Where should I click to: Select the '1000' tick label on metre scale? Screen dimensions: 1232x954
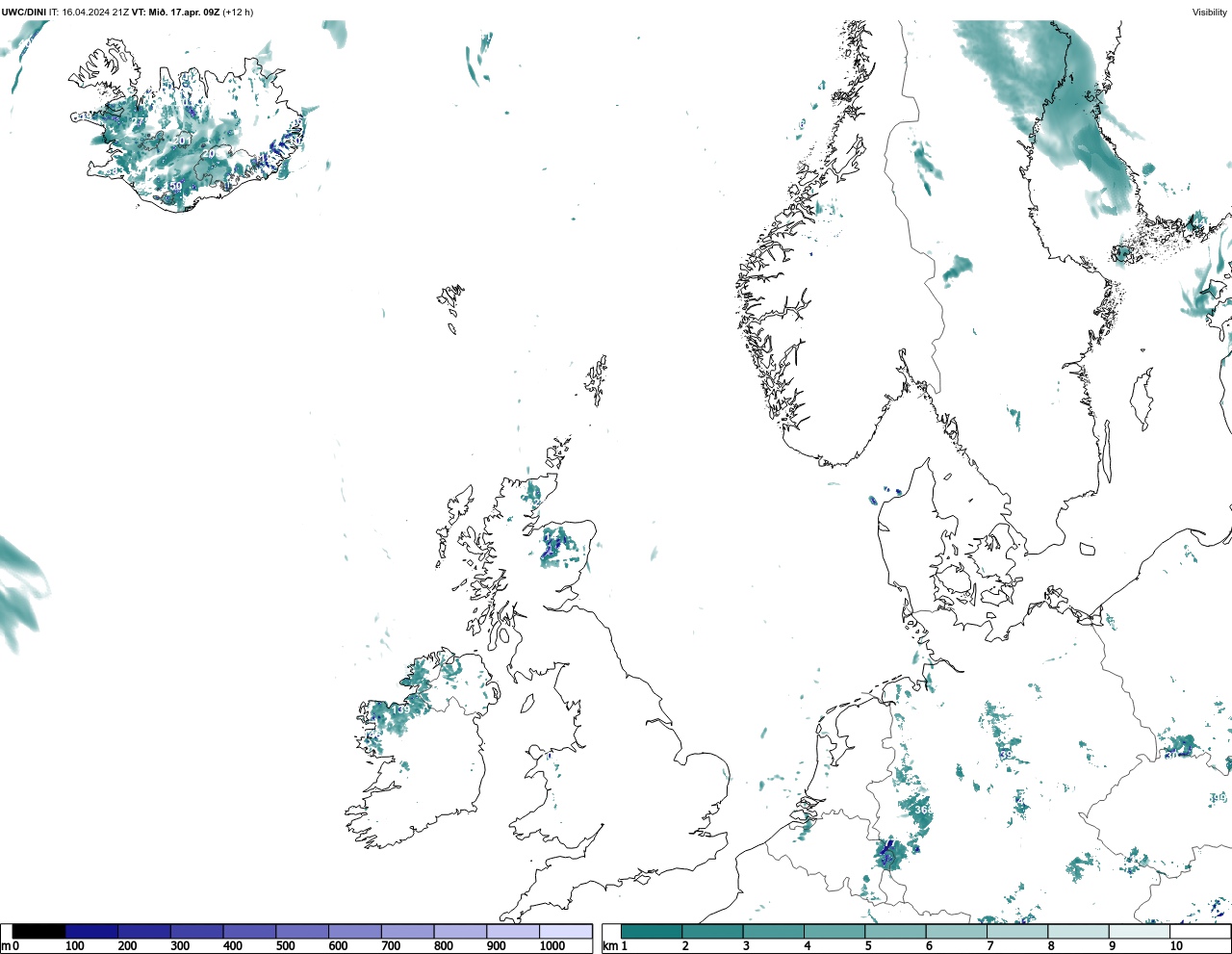pos(552,946)
